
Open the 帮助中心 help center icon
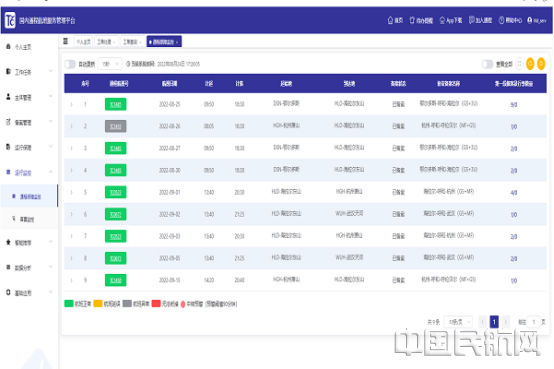tap(501, 20)
